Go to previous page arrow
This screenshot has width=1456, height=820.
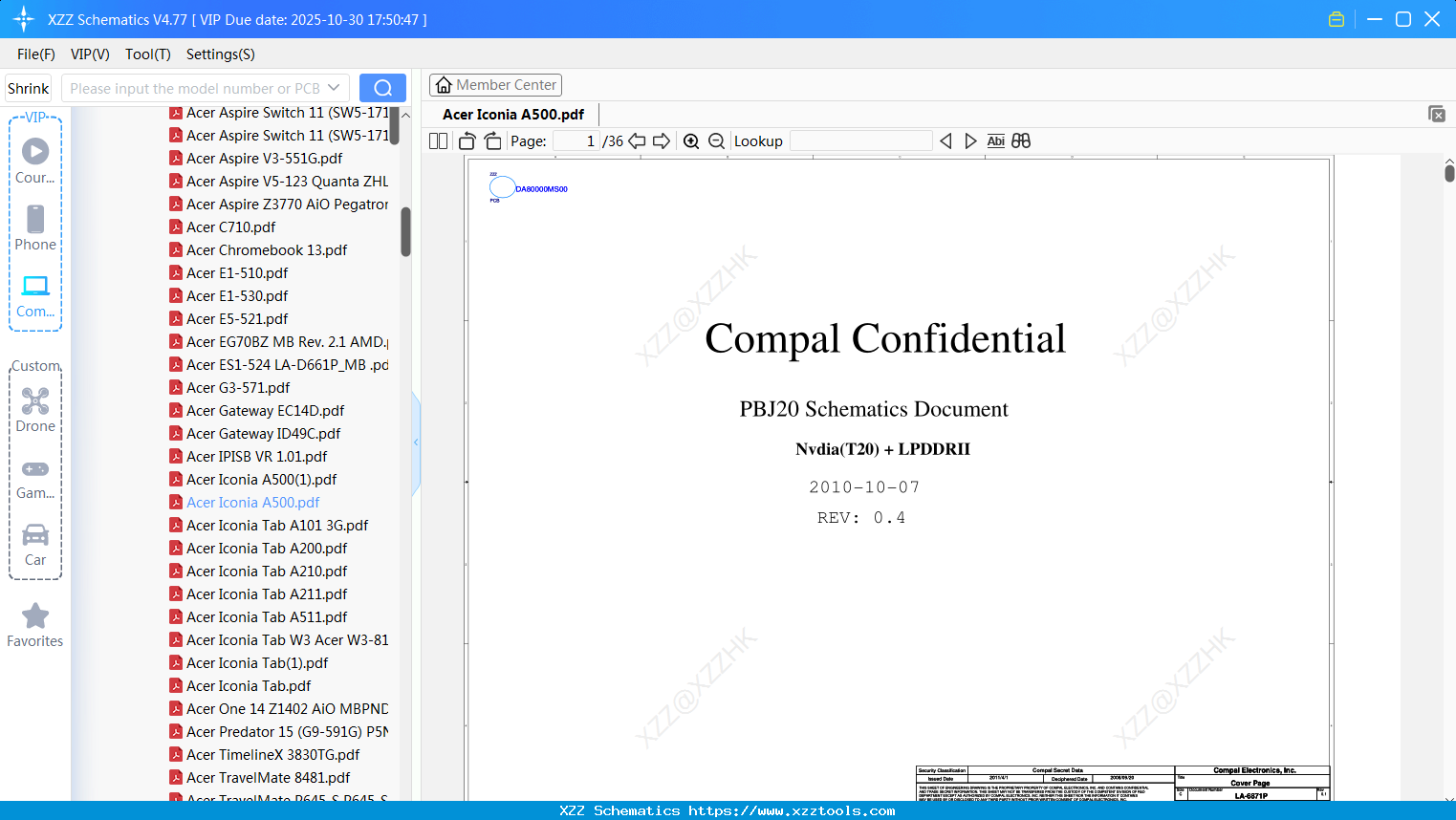point(637,141)
